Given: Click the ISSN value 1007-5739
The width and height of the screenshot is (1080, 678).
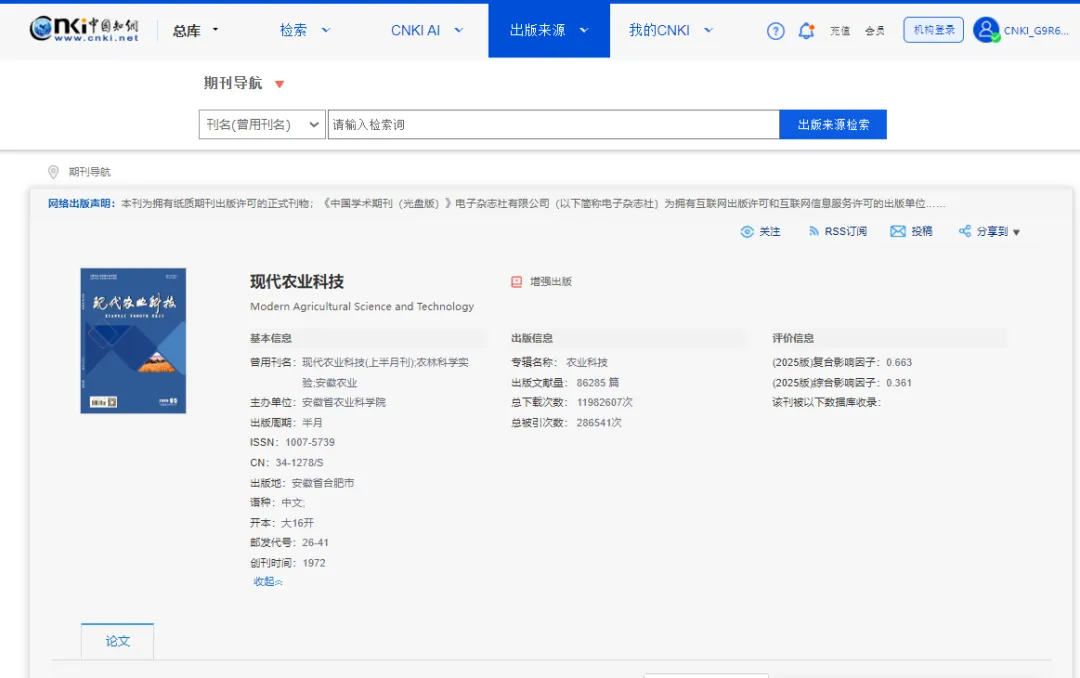Looking at the screenshot, I should 310,442.
